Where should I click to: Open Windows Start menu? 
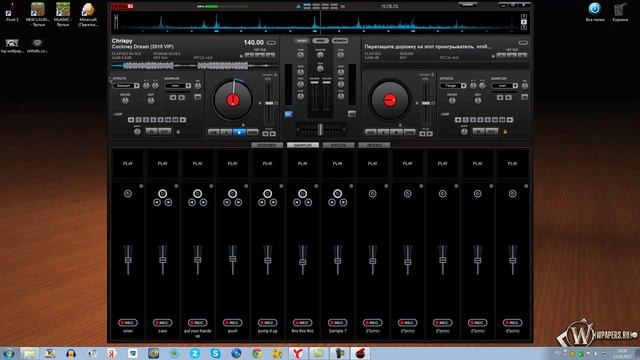pyautogui.click(x=9, y=353)
